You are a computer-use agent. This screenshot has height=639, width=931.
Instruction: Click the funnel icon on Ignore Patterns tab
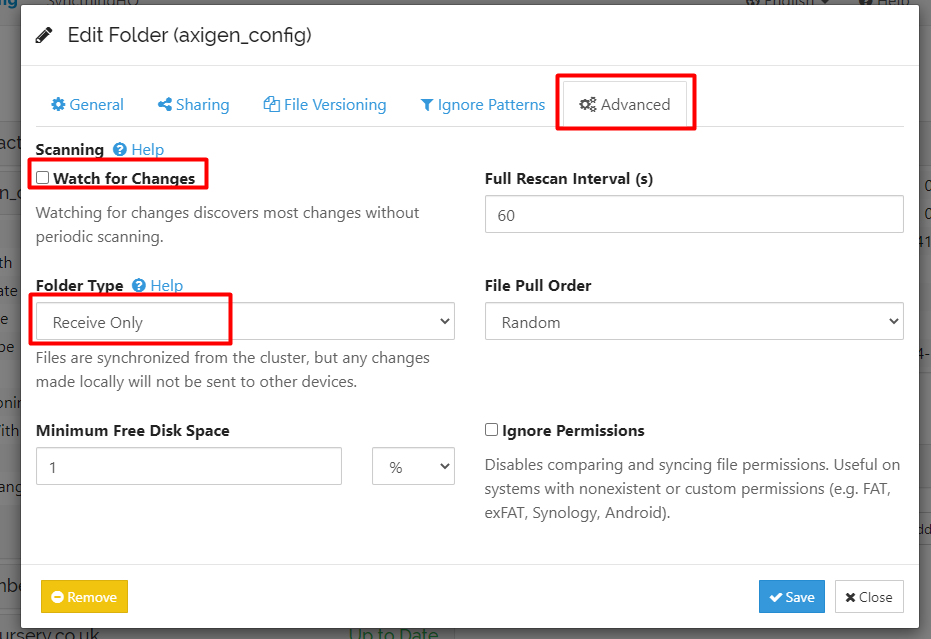[427, 105]
